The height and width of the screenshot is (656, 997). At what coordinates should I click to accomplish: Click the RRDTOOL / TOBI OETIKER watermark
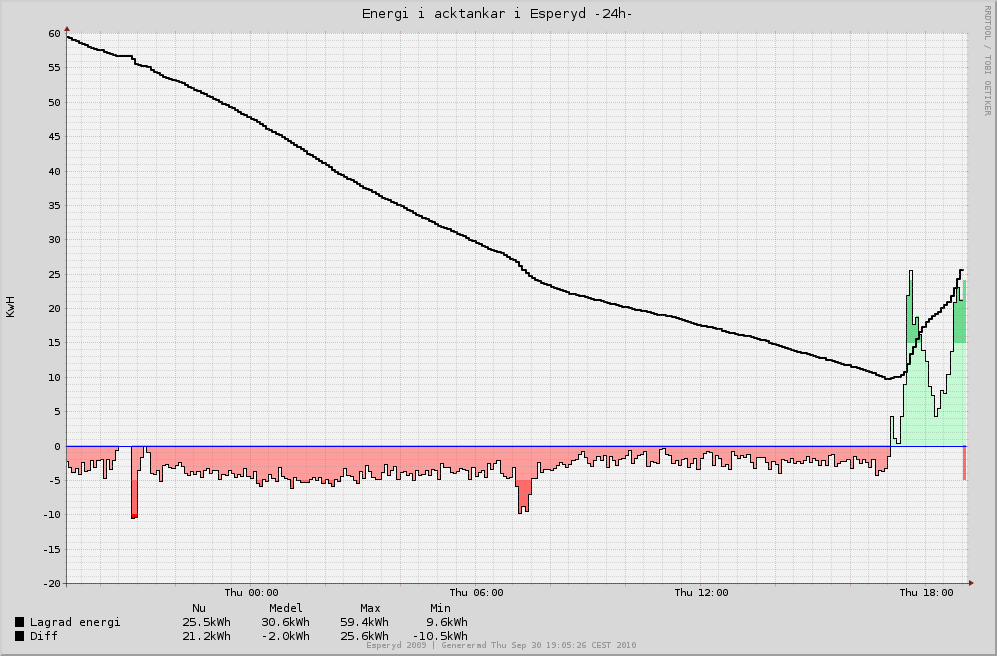click(x=986, y=62)
